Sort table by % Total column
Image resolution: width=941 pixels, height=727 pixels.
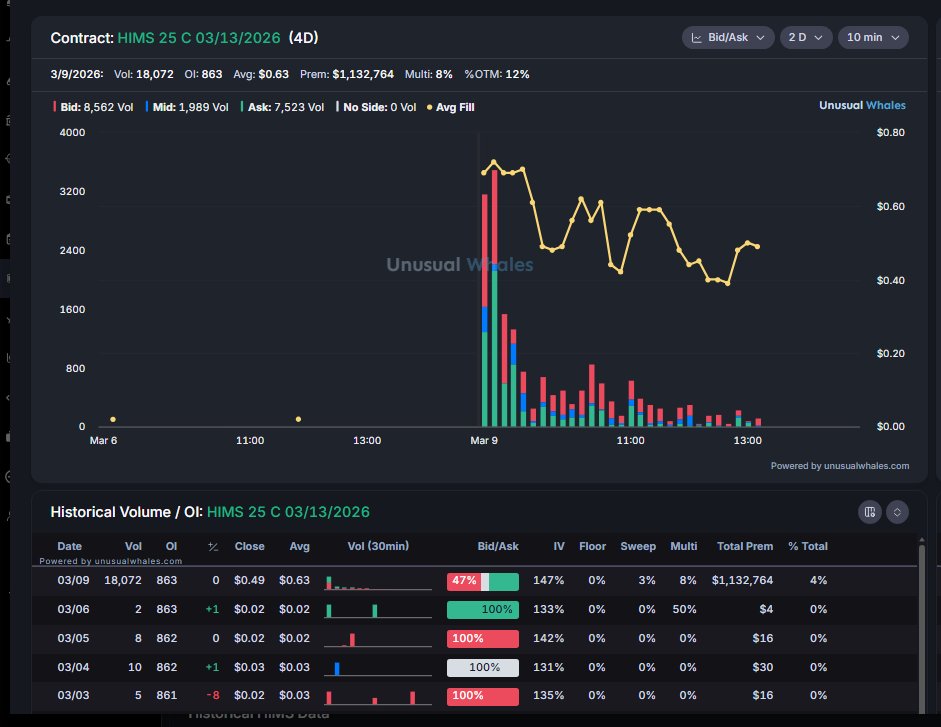click(808, 546)
